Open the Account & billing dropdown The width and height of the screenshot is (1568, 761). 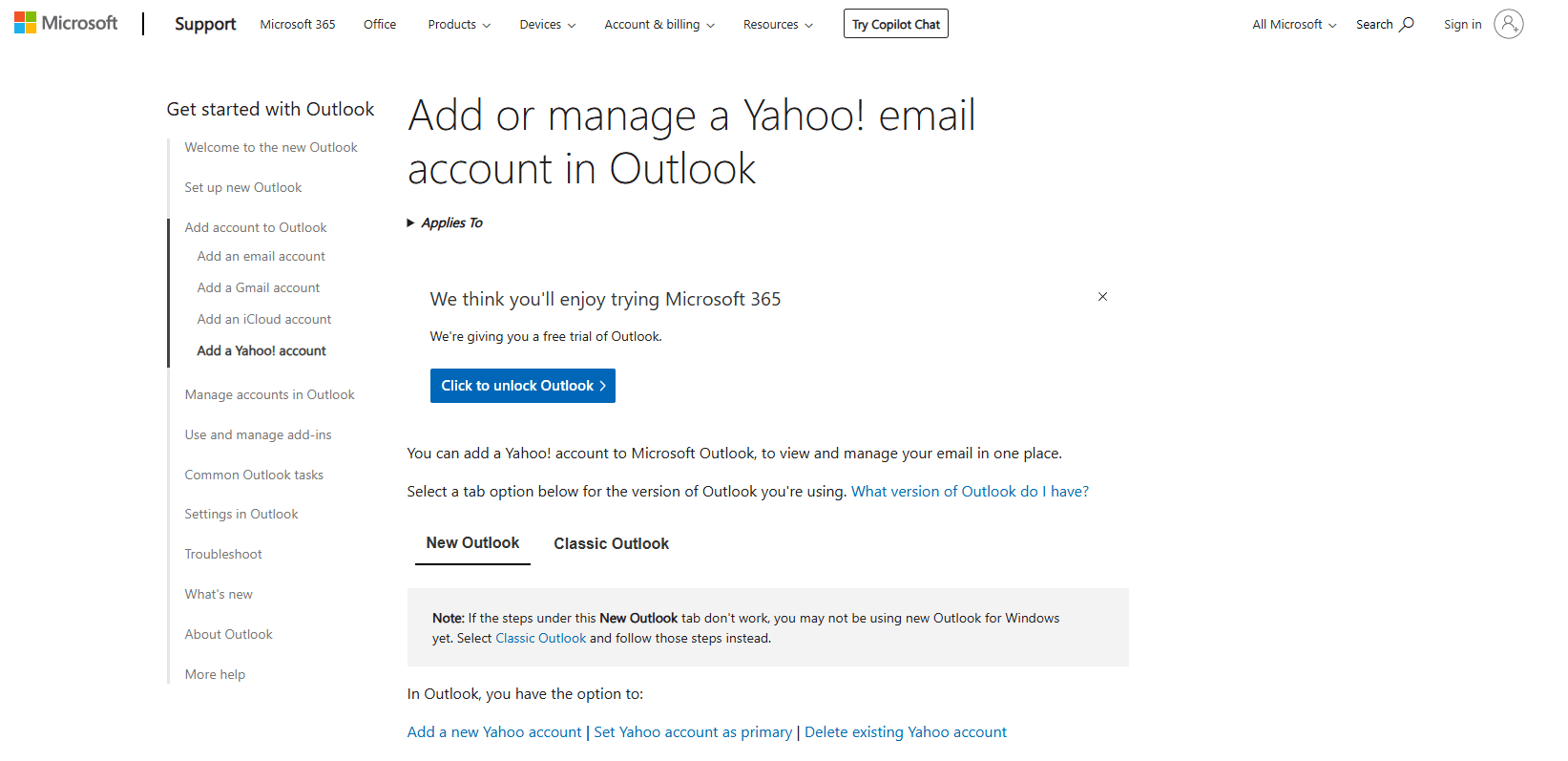pos(659,25)
